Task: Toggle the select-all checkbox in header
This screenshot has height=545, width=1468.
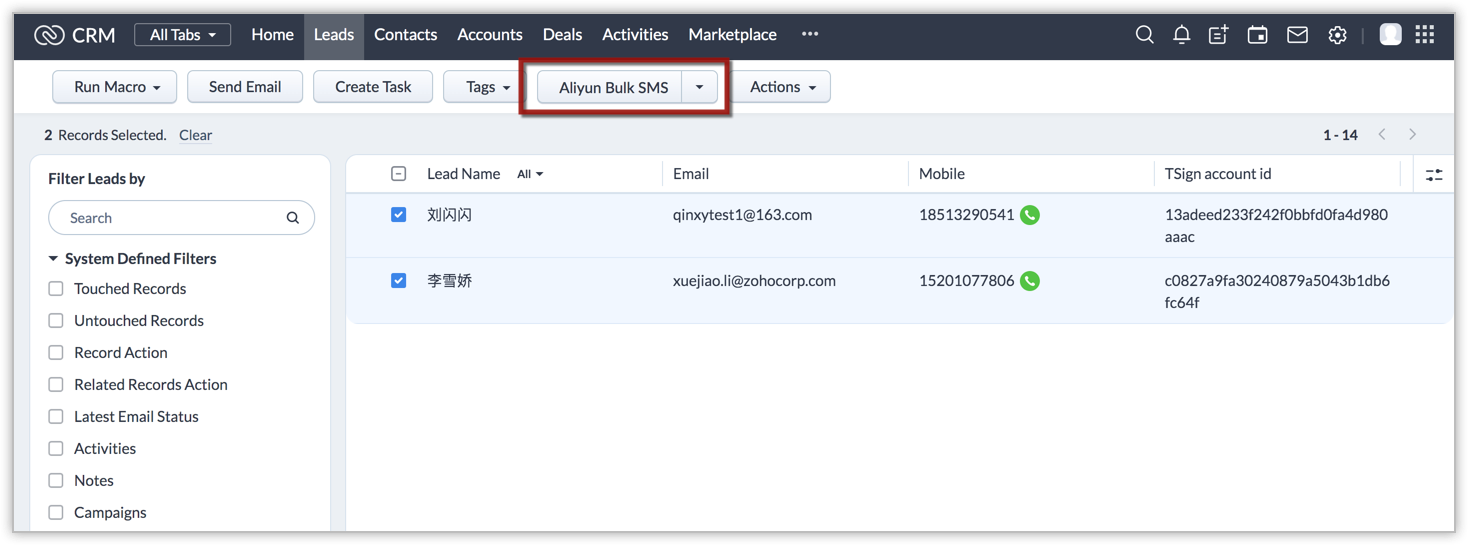Action: tap(398, 174)
